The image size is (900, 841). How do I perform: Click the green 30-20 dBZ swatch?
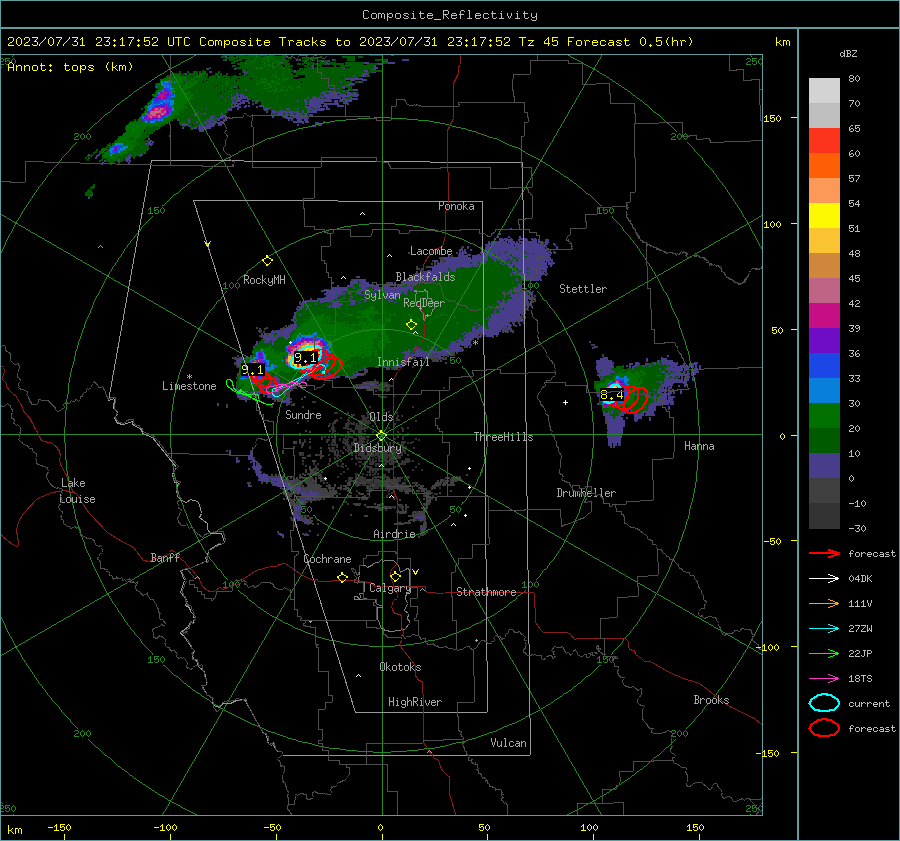coord(824,416)
